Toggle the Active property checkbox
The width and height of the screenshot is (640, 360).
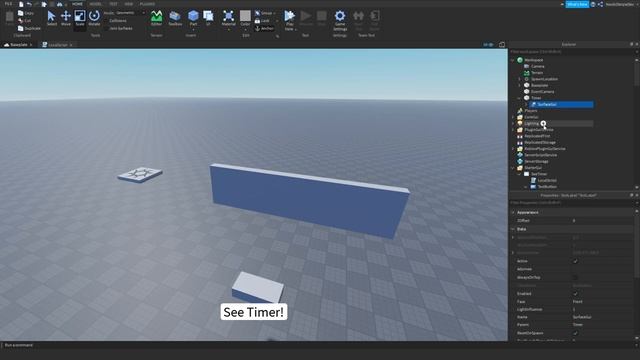[x=576, y=261]
